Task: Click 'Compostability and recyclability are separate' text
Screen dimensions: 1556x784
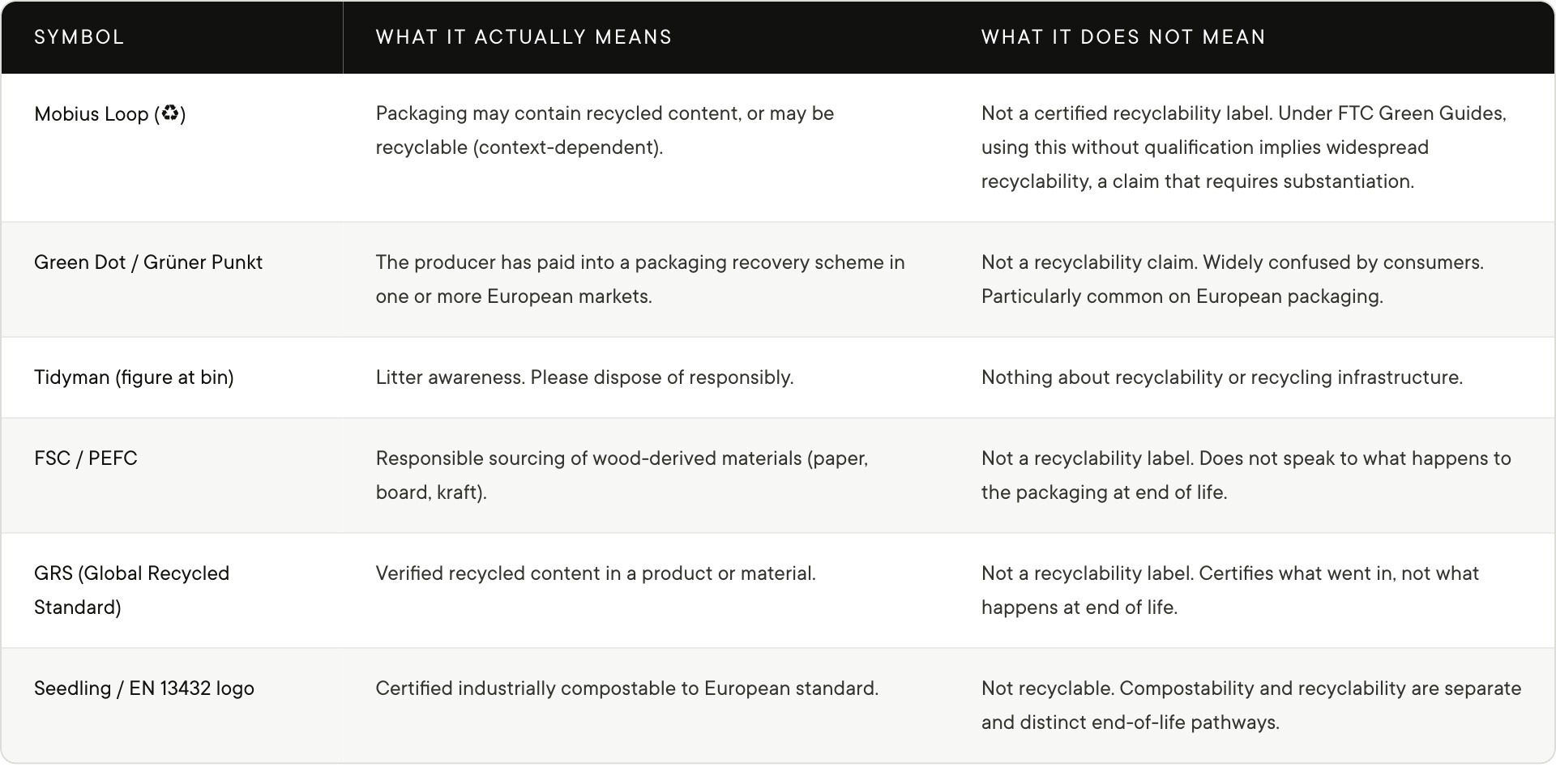Action: tap(1320, 688)
